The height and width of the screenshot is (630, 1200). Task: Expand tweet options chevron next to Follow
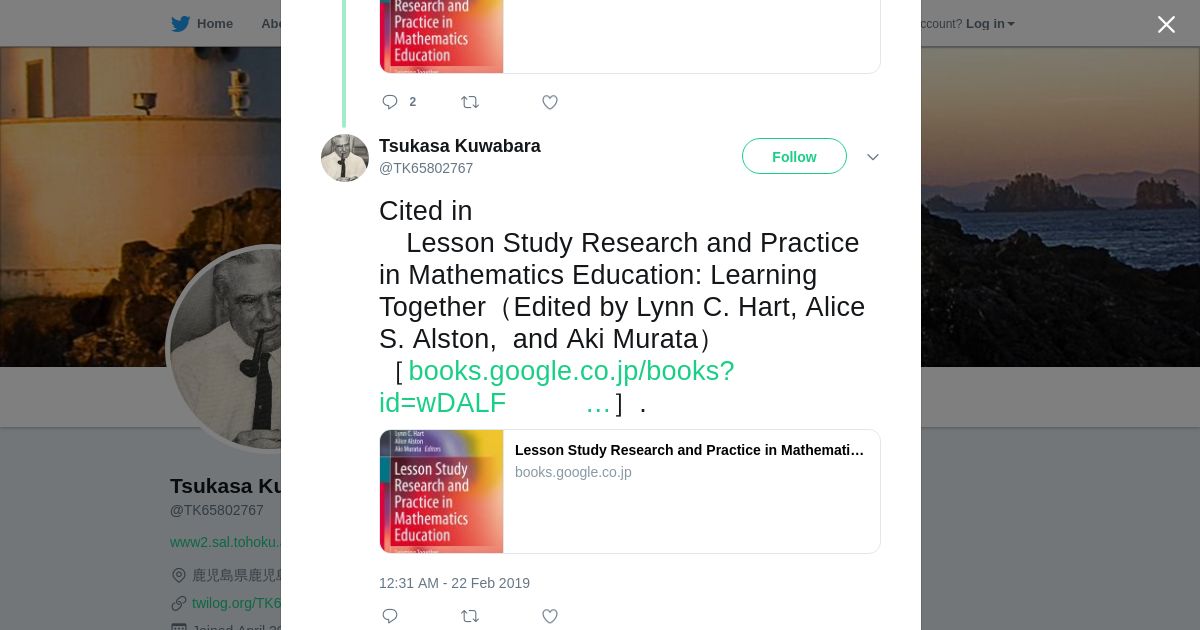coord(873,157)
